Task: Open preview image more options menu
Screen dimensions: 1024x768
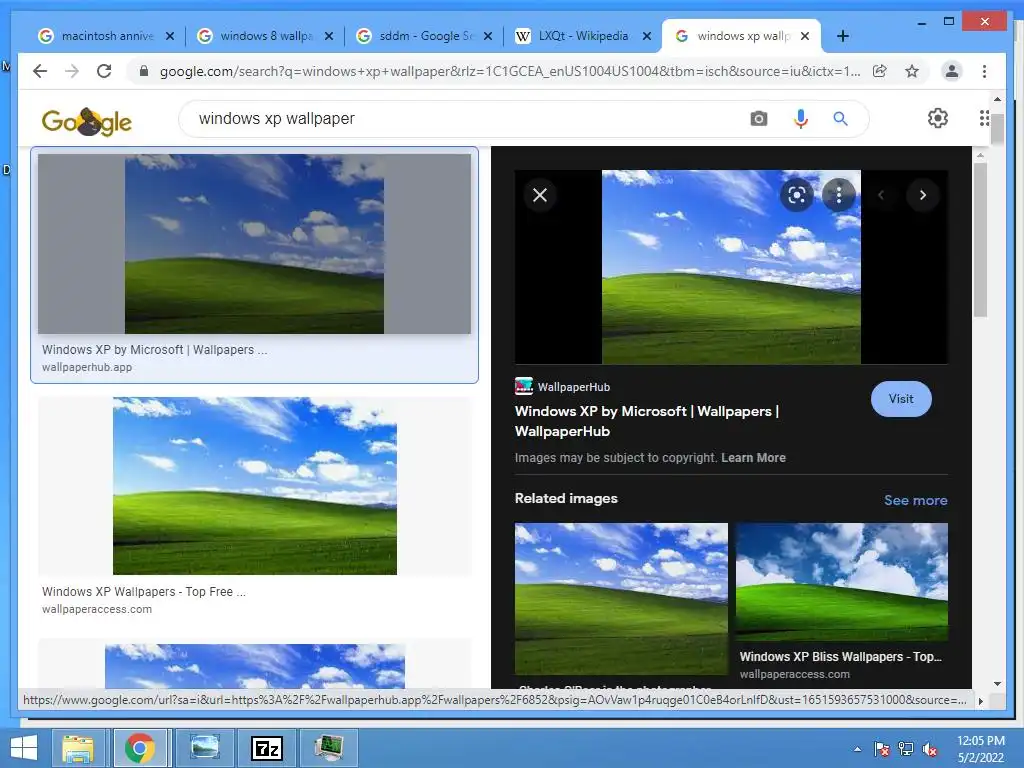Action: 839,195
